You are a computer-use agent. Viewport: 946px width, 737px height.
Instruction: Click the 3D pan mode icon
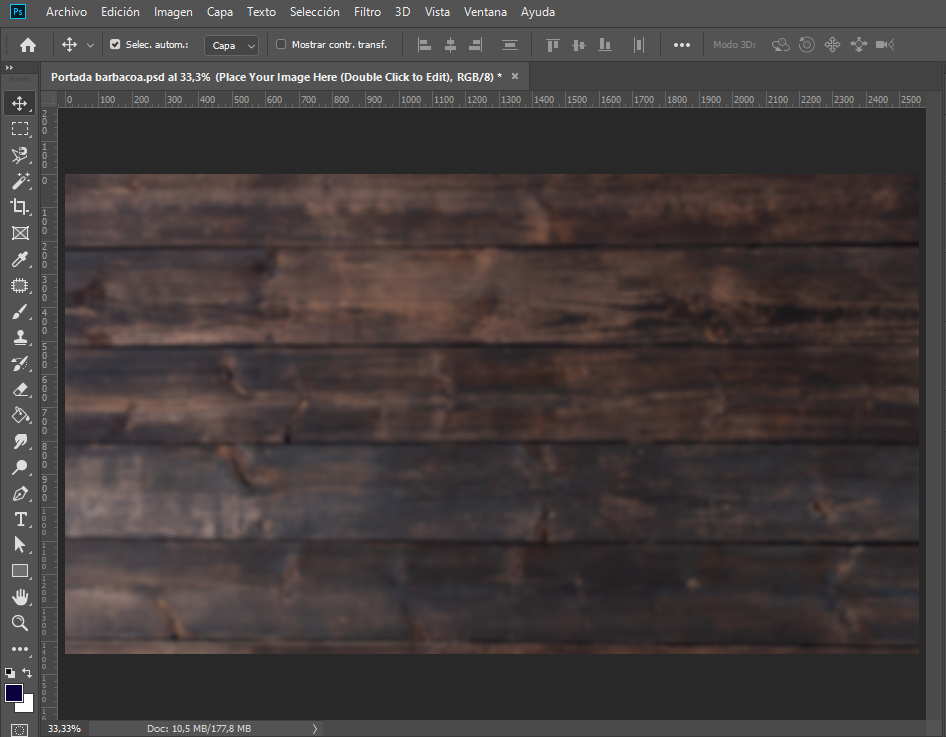click(832, 45)
